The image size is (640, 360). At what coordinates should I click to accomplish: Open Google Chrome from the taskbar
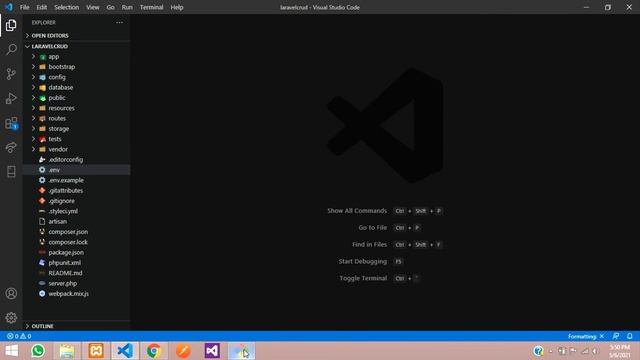pyautogui.click(x=154, y=351)
